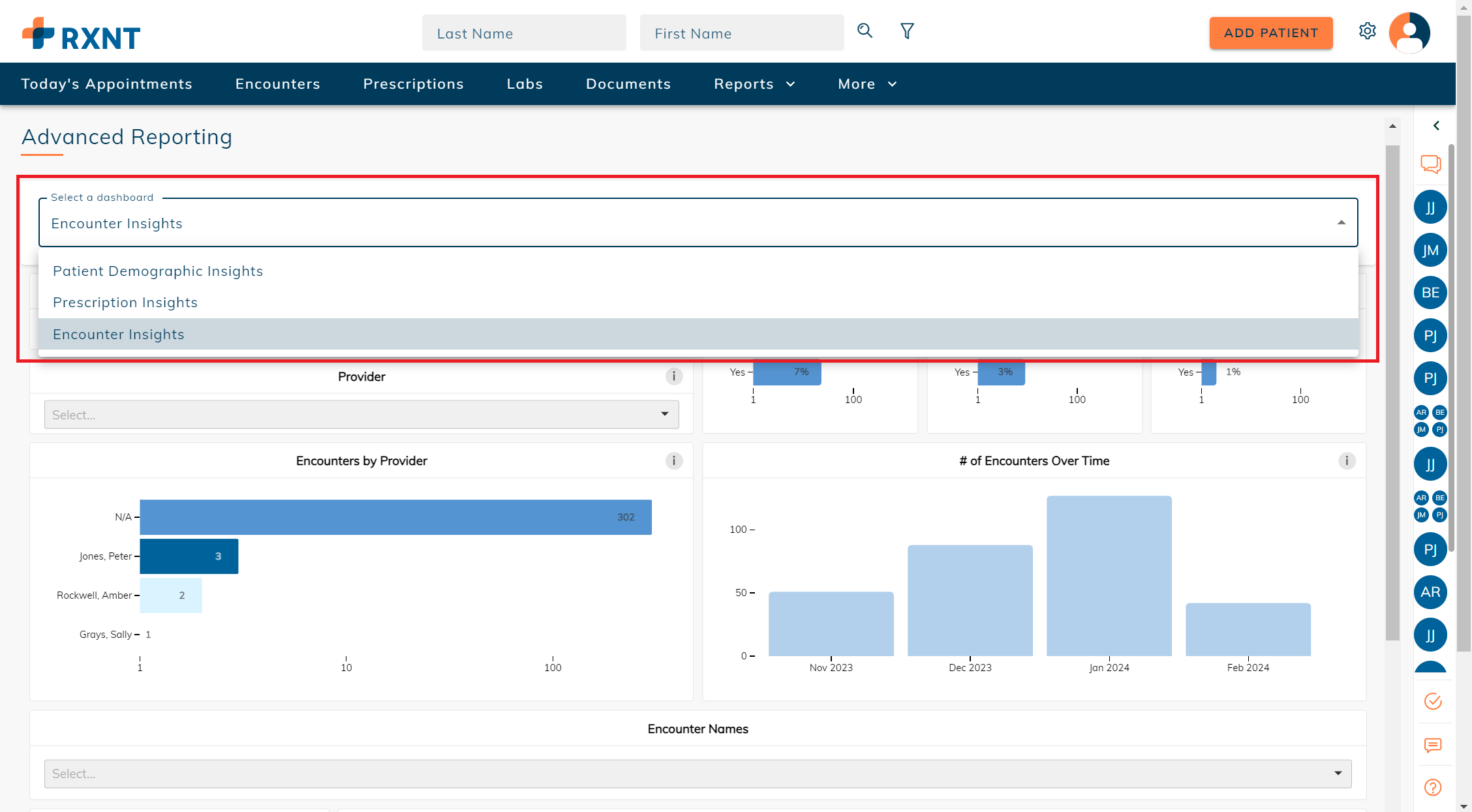The image size is (1472, 812).
Task: Open the settings gear
Action: tap(1368, 31)
